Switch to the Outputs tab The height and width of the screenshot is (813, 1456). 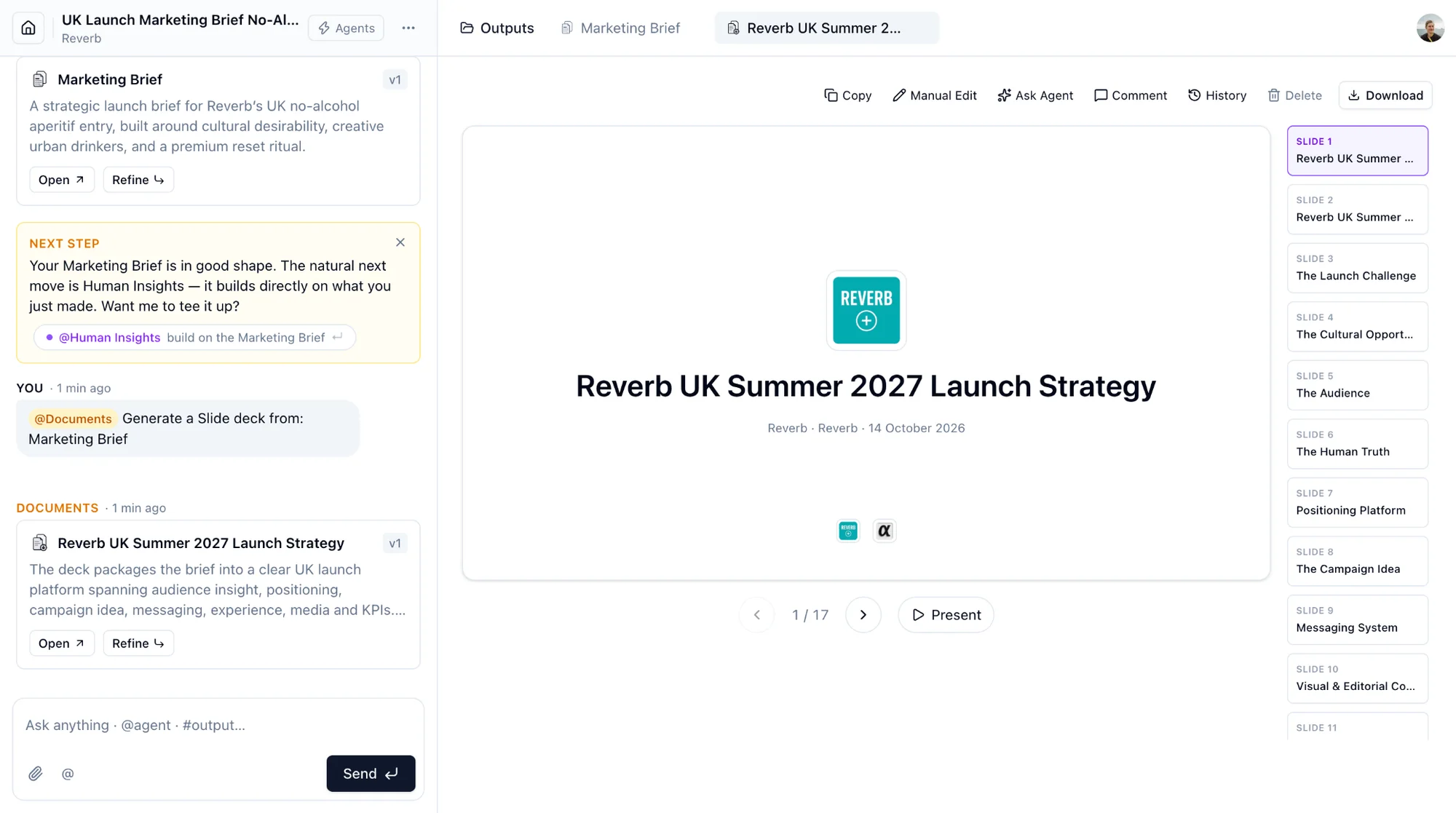pos(497,28)
